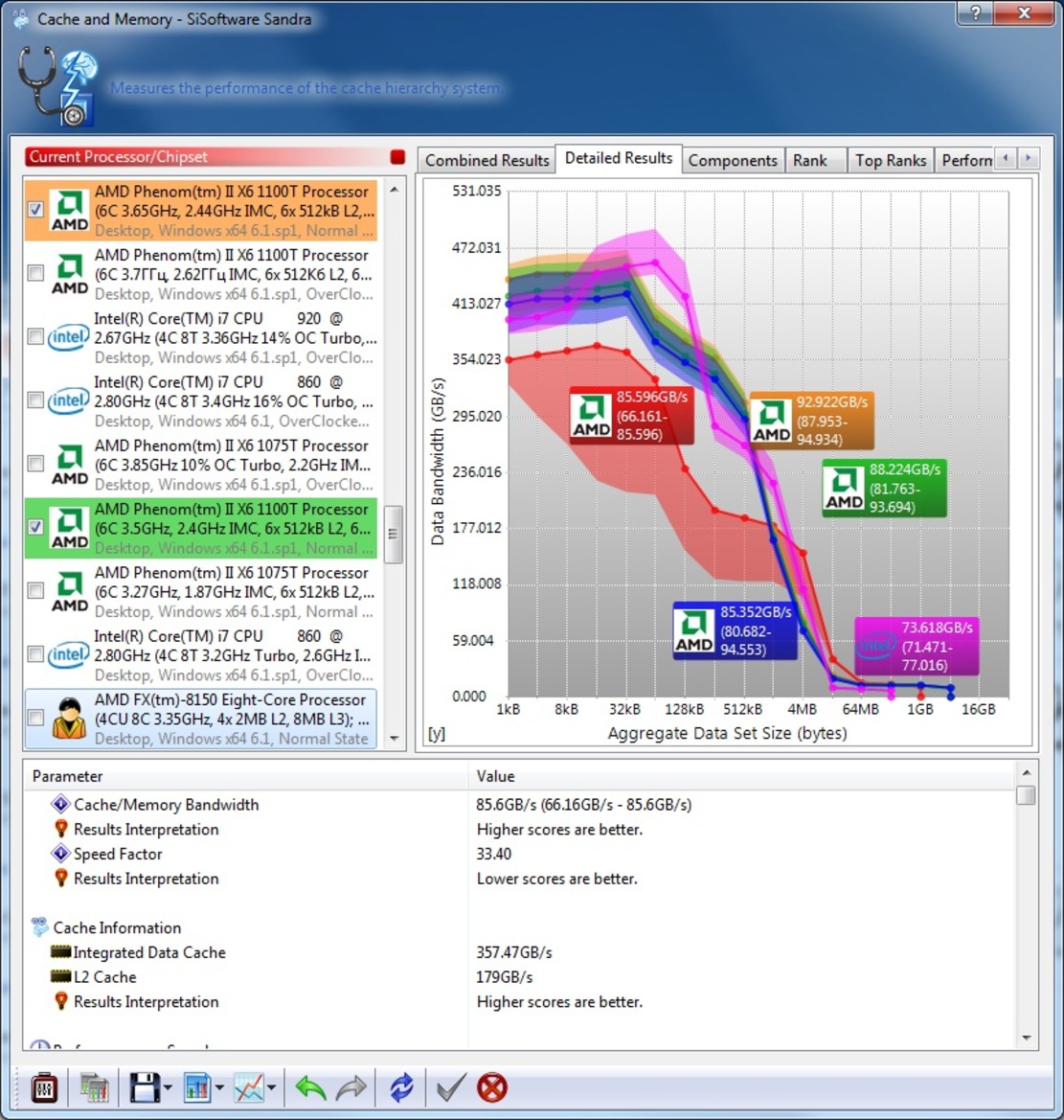Click the red 85.596GB/s chart label
Viewport: 1064px width, 1120px height.
(x=631, y=416)
